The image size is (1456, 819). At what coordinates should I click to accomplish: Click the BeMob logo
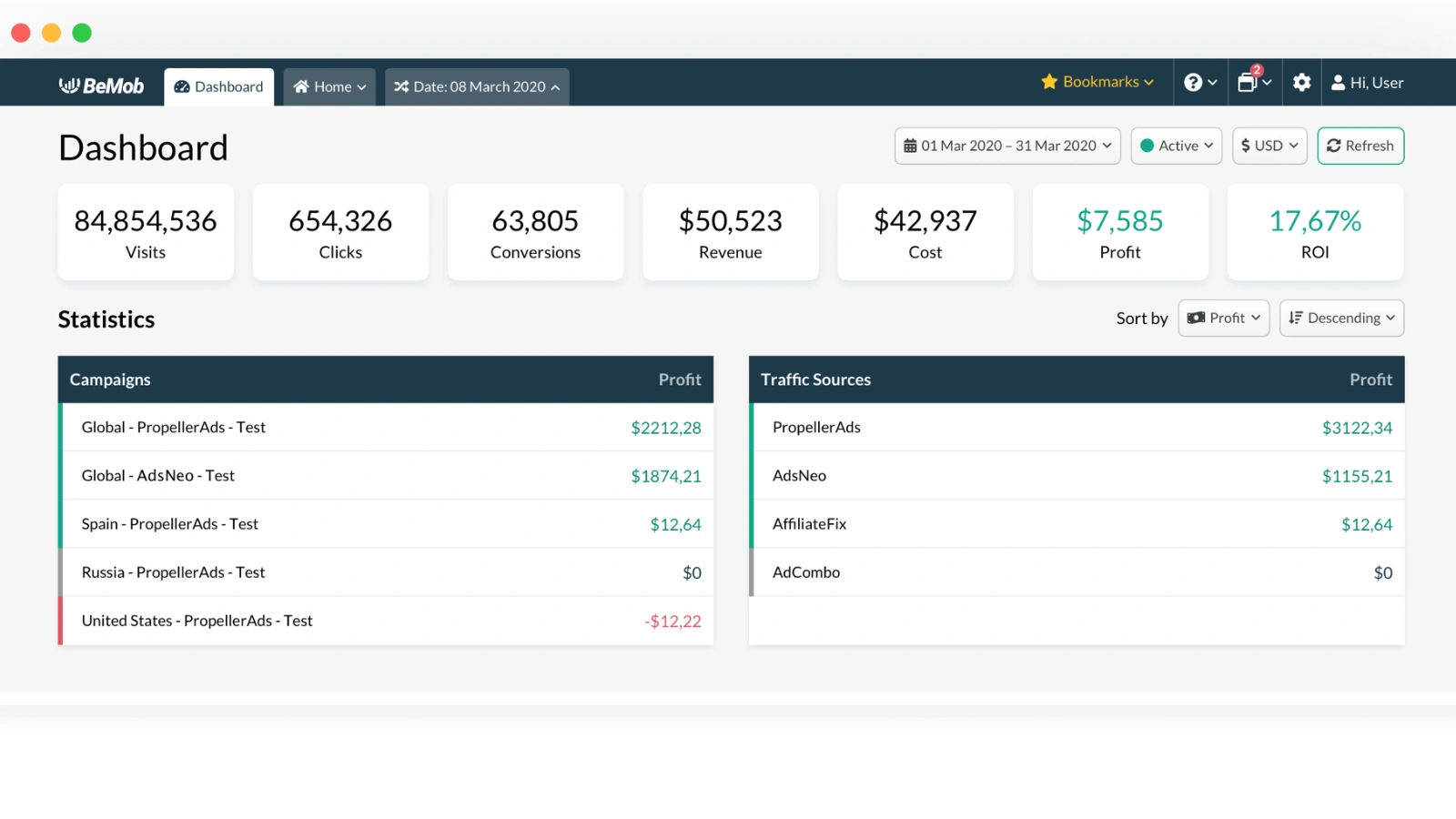tap(101, 86)
